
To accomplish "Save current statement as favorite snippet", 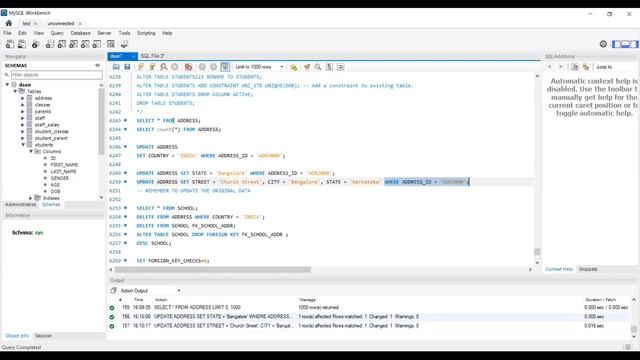I will 293,67.
